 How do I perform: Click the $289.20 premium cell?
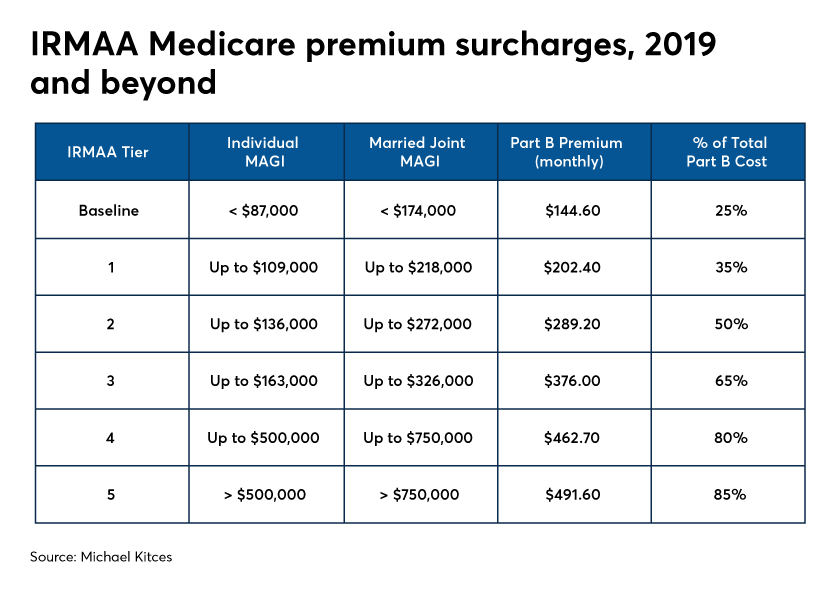572,324
